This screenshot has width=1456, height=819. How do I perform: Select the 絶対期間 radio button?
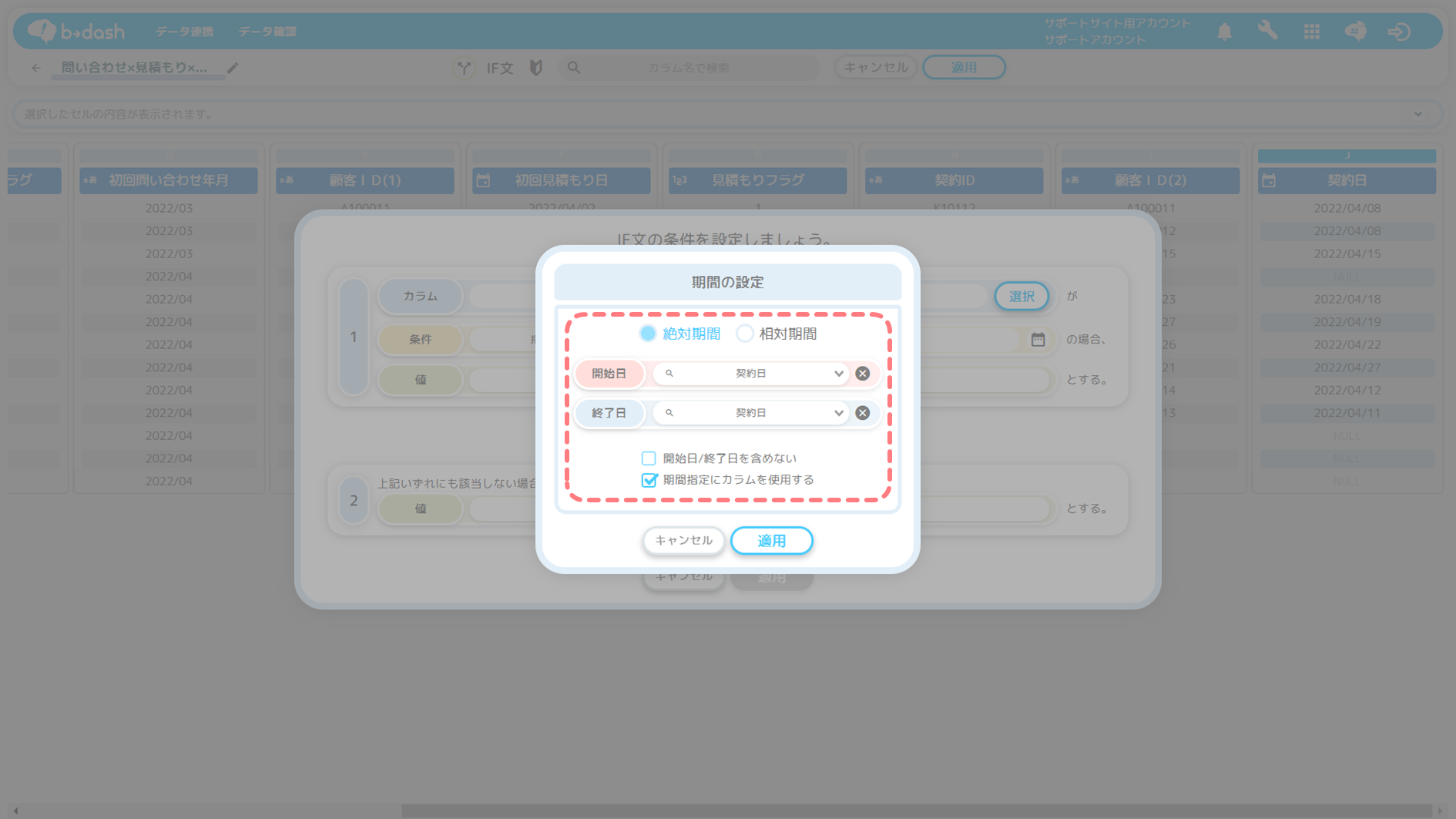(x=648, y=334)
